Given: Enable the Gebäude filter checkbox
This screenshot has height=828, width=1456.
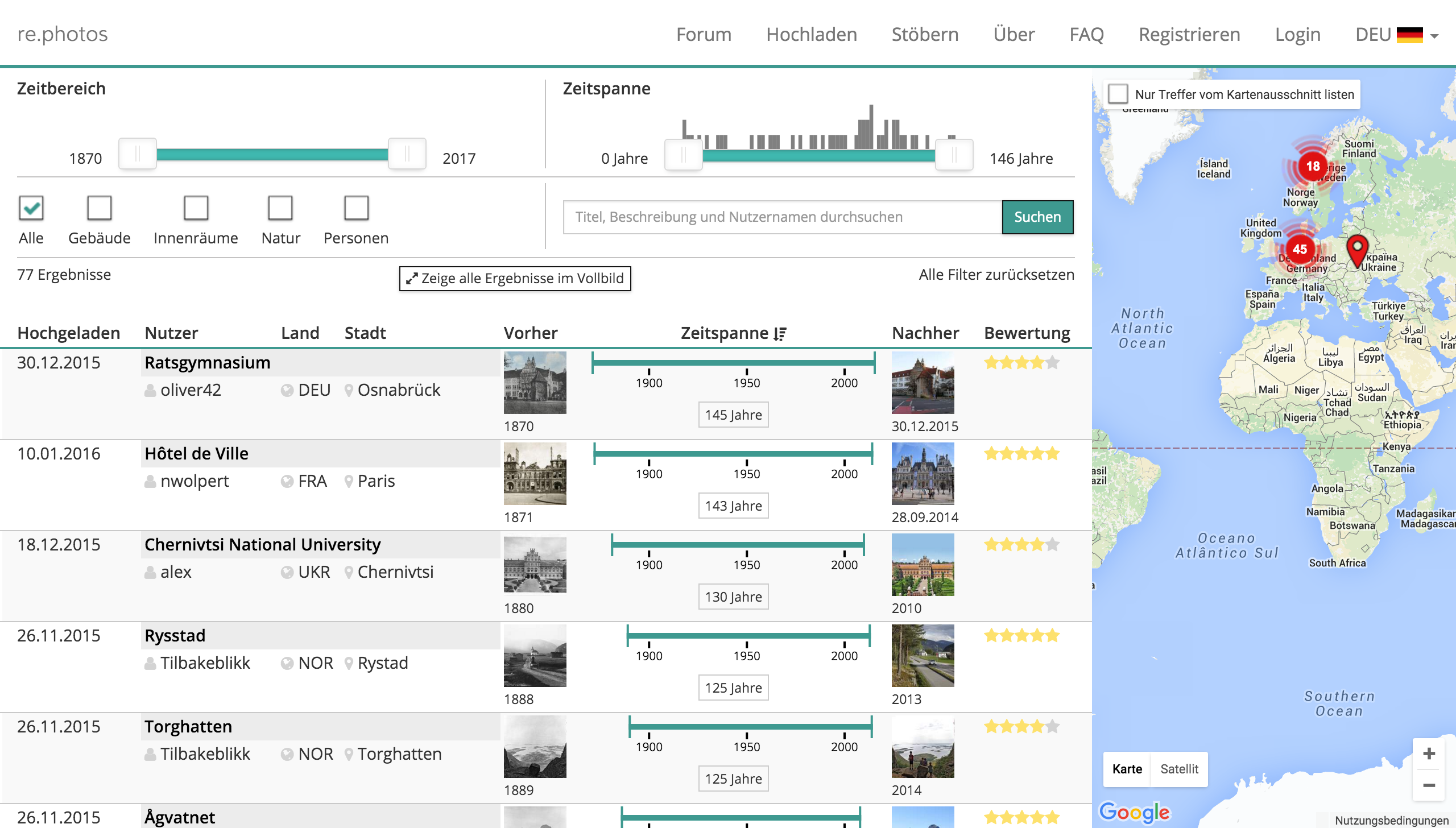Looking at the screenshot, I should pos(100,208).
